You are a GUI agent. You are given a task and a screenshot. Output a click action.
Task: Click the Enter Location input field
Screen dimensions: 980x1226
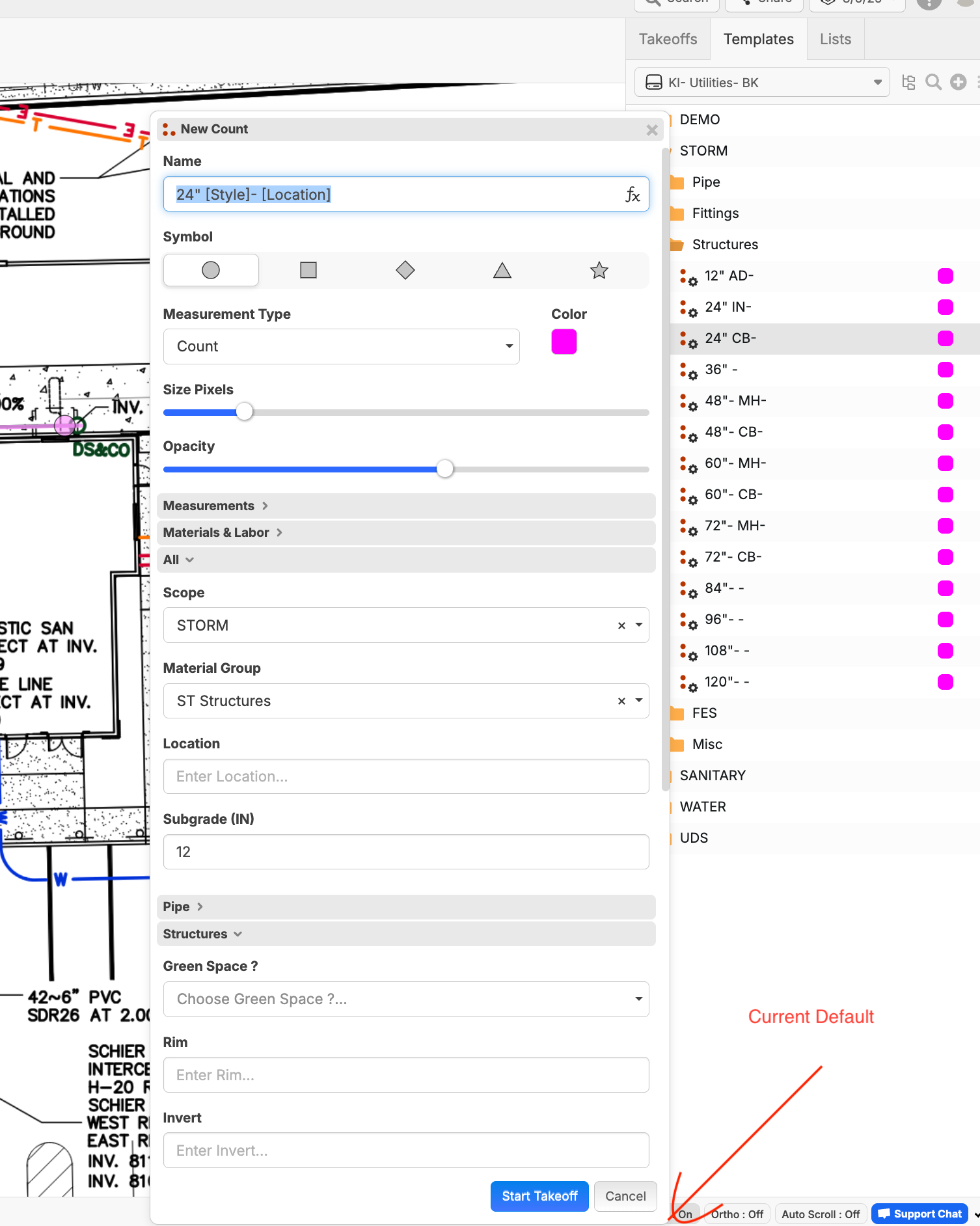coord(405,776)
